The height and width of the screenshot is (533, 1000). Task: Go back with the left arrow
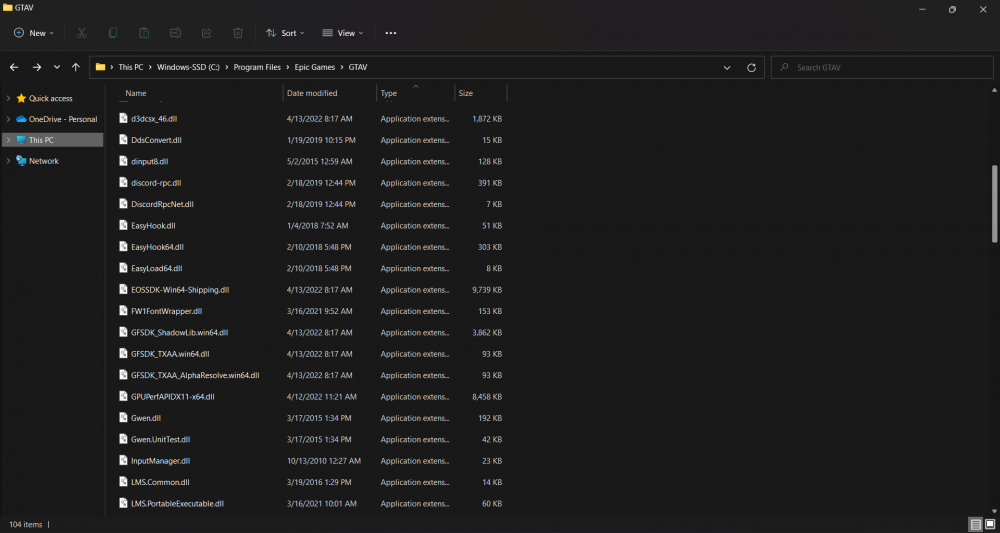click(14, 67)
